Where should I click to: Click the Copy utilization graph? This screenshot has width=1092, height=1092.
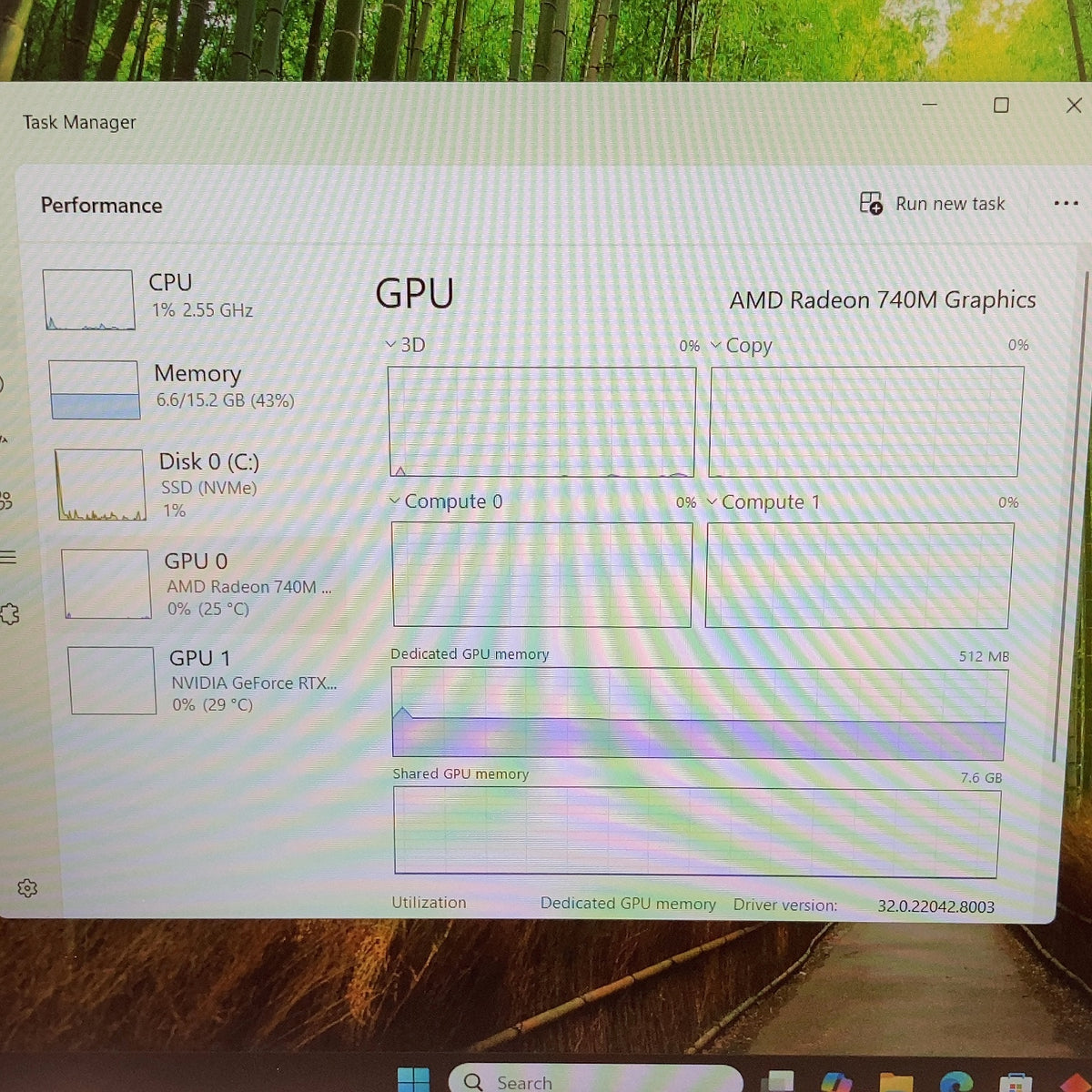[866, 421]
